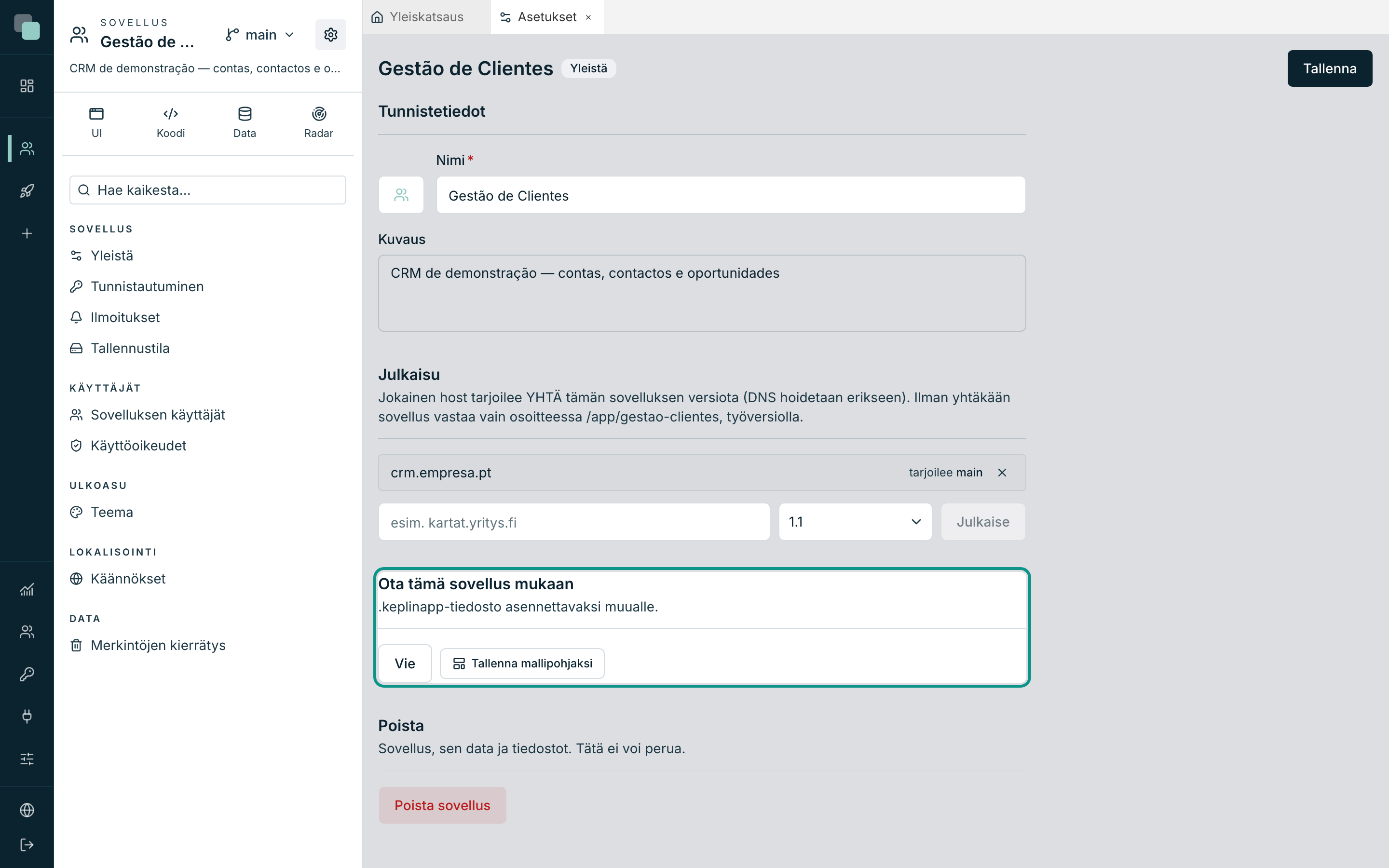Click Tallenna mallipohjaksi button
1389x868 pixels.
(522, 664)
